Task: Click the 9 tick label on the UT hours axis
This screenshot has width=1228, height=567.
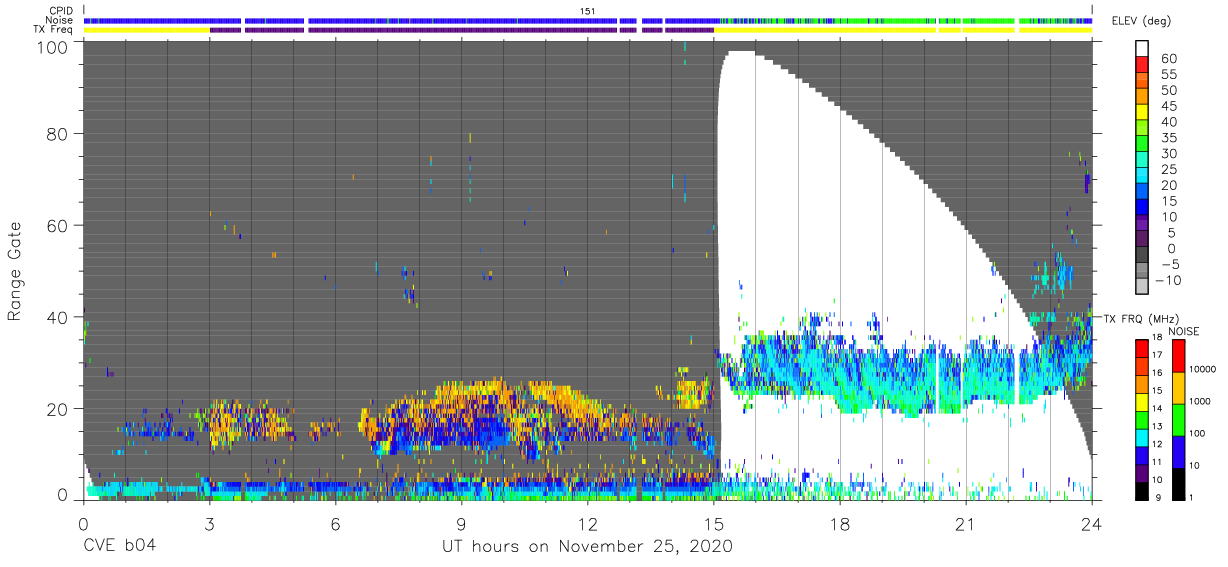Action: coord(461,524)
